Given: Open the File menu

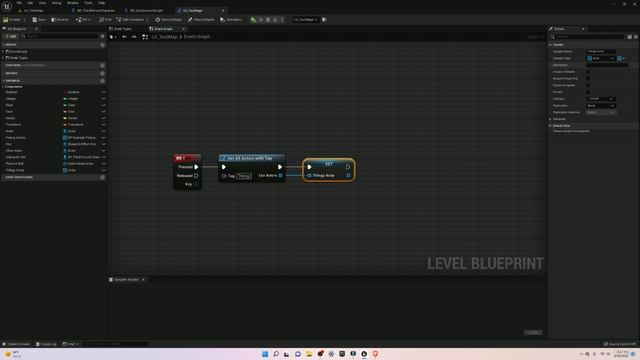Looking at the screenshot, I should click(x=19, y=3).
